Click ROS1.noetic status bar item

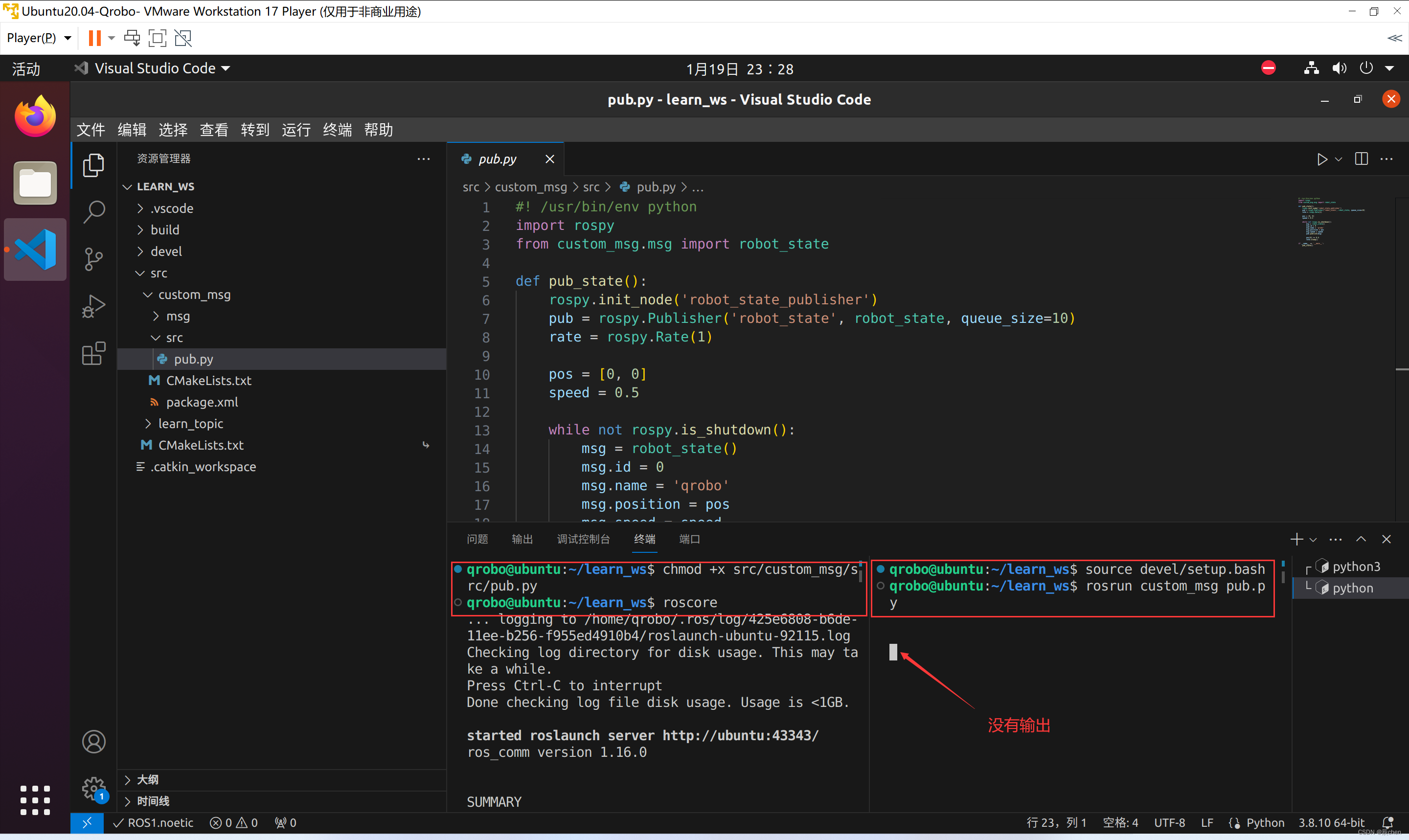(153, 823)
